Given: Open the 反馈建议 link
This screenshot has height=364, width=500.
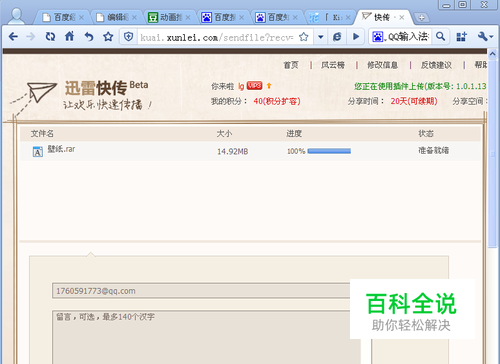Looking at the screenshot, I should tap(436, 65).
